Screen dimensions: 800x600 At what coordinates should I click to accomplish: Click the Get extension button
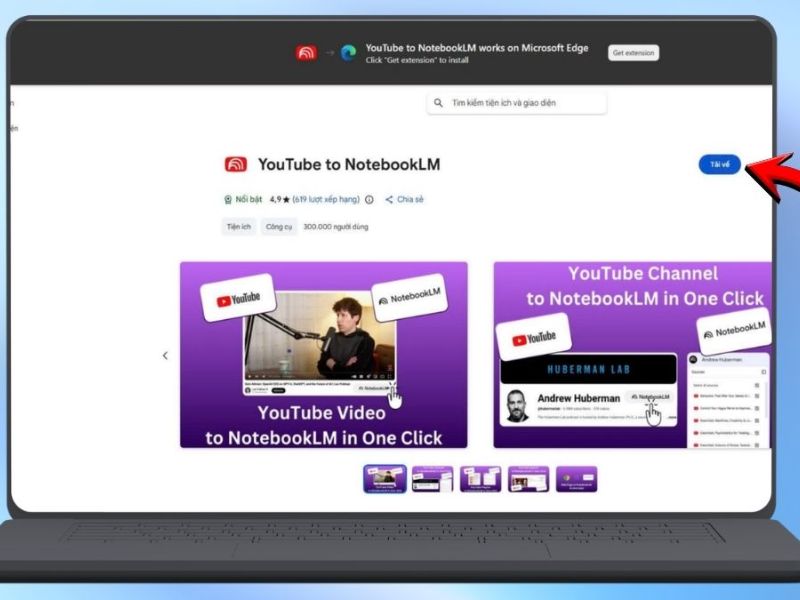[x=633, y=53]
